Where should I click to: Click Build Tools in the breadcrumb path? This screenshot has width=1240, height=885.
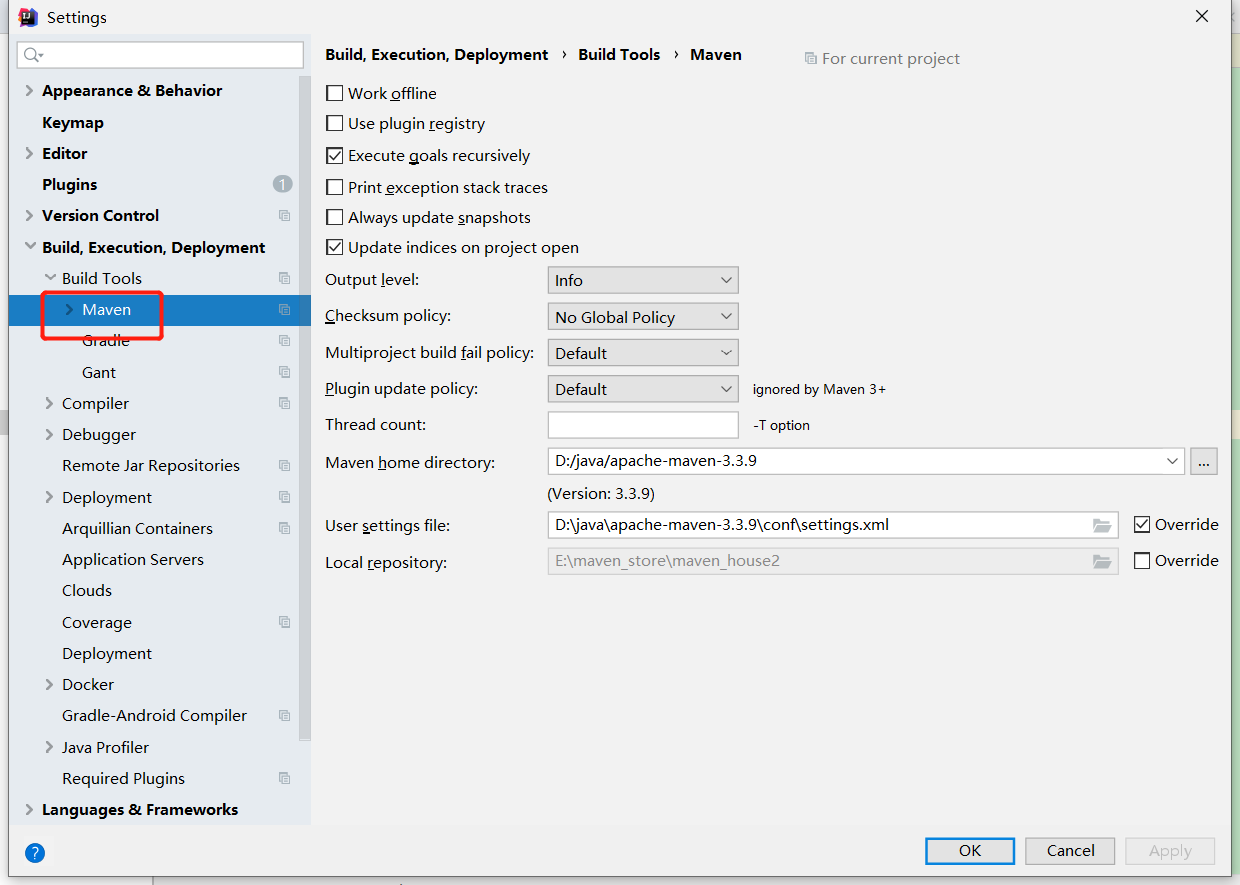point(619,55)
